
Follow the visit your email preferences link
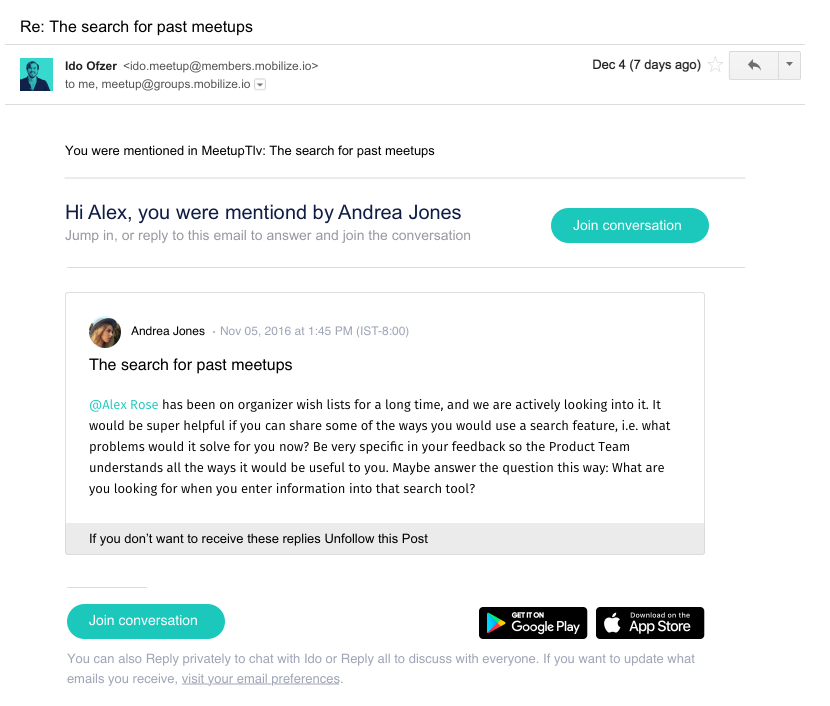point(260,679)
